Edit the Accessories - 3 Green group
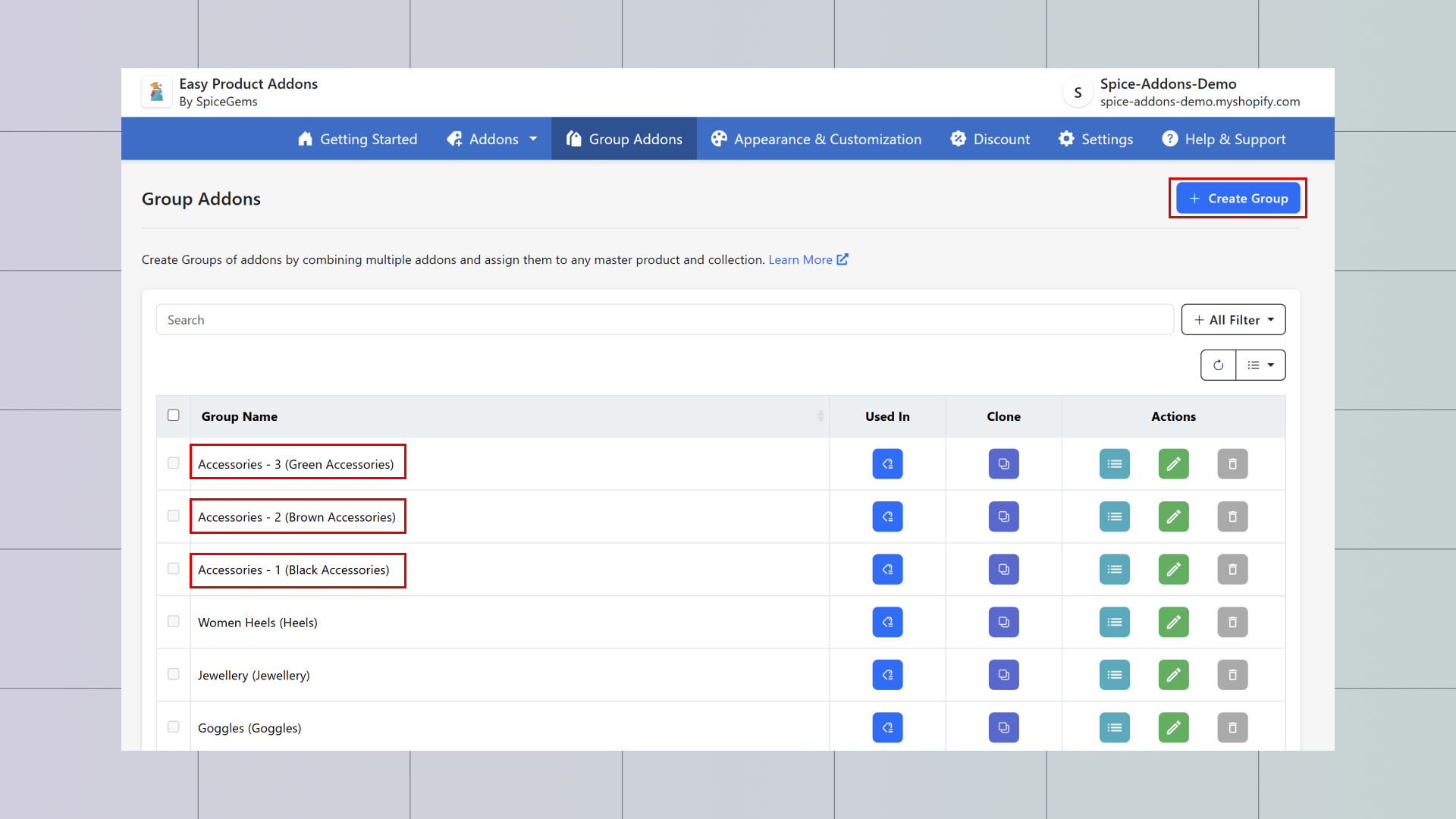1456x819 pixels. pyautogui.click(x=1173, y=464)
